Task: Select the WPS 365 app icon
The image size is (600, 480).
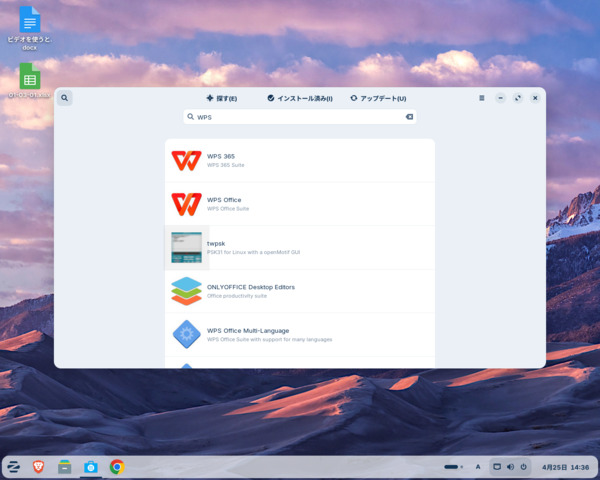Action: [186, 160]
